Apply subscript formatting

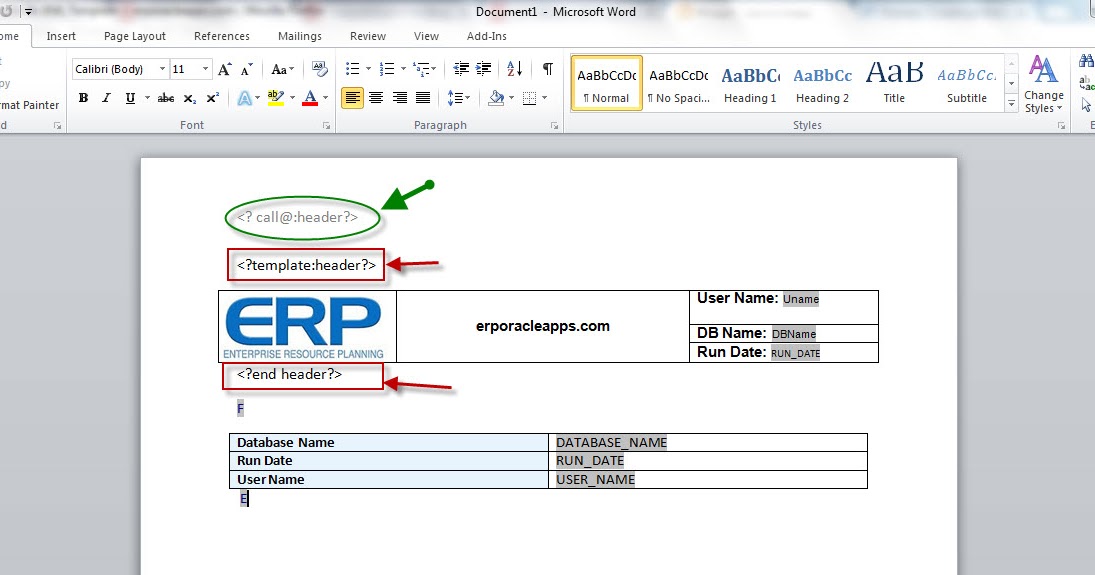[189, 99]
